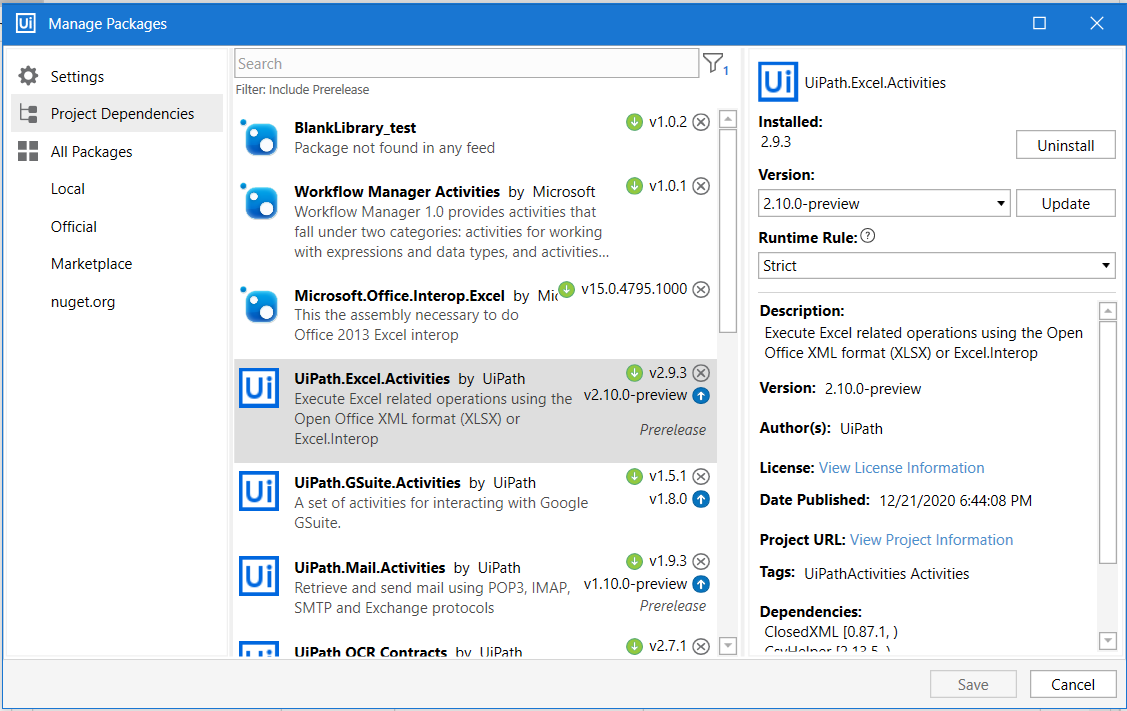Click update arrow for UiPath.Mail.Activities v1.10.0-preview
The width and height of the screenshot is (1127, 711).
(701, 584)
